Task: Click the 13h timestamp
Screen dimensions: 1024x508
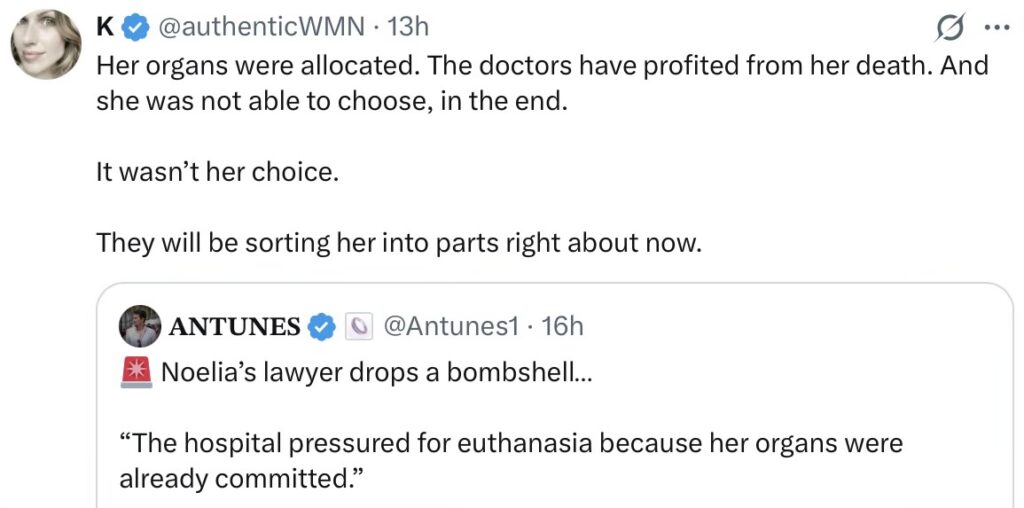Action: pos(407,28)
